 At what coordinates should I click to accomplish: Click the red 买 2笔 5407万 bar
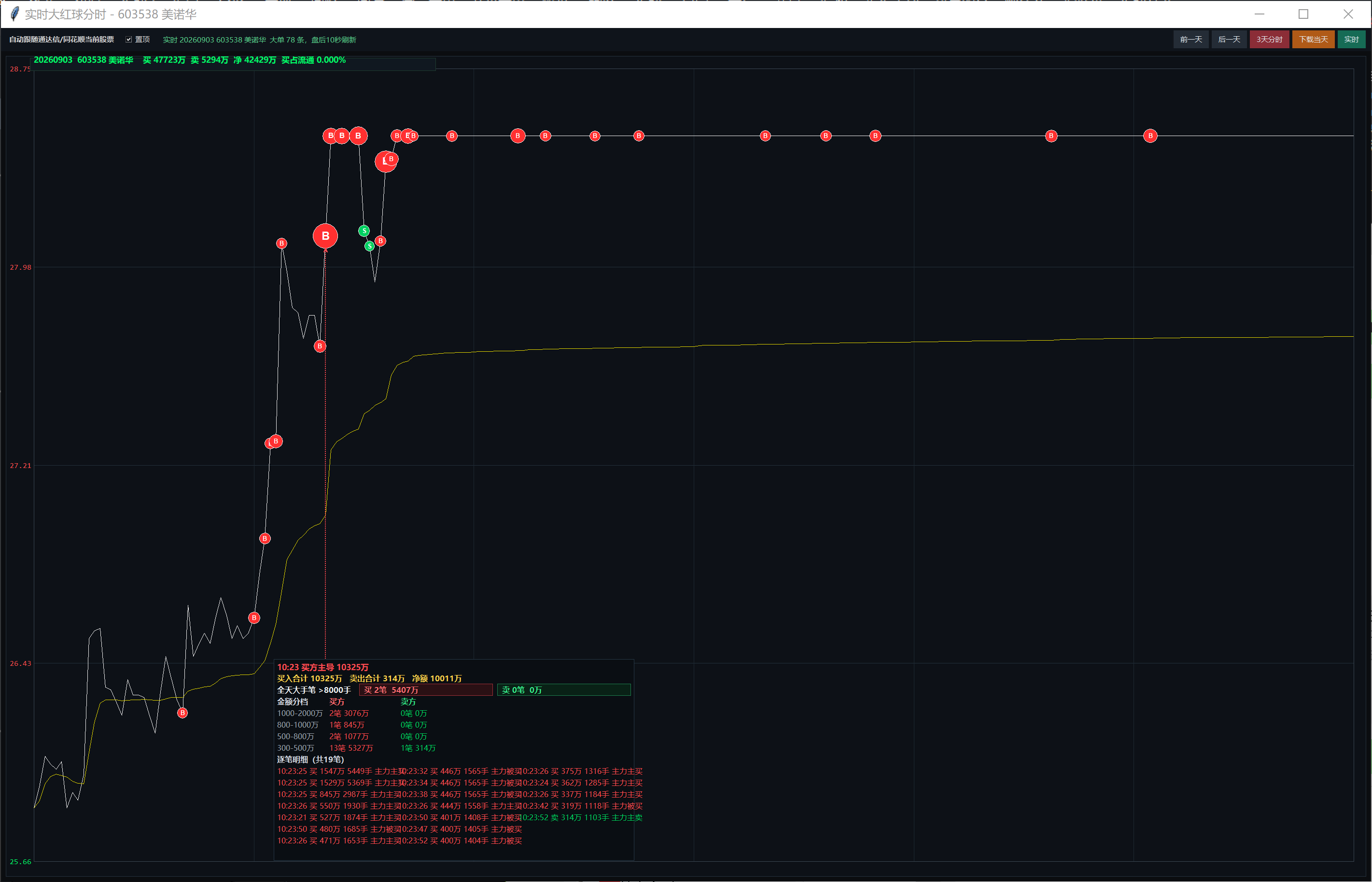point(426,690)
